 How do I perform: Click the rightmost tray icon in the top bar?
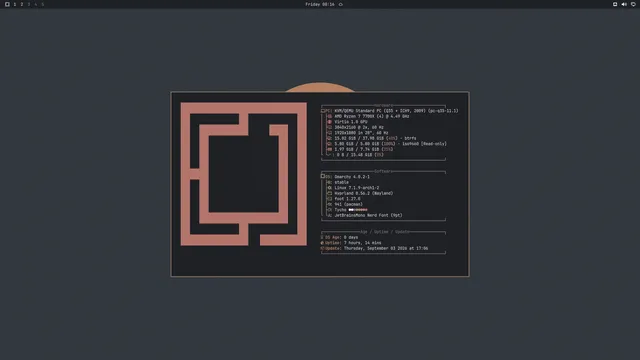(x=633, y=4)
